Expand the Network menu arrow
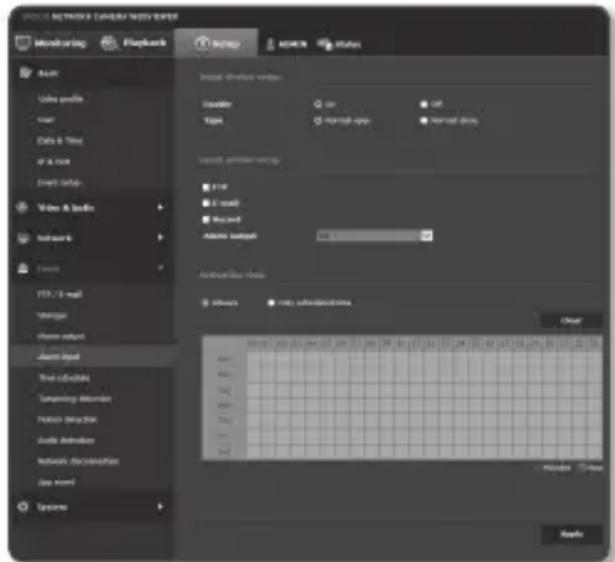 click(160, 237)
